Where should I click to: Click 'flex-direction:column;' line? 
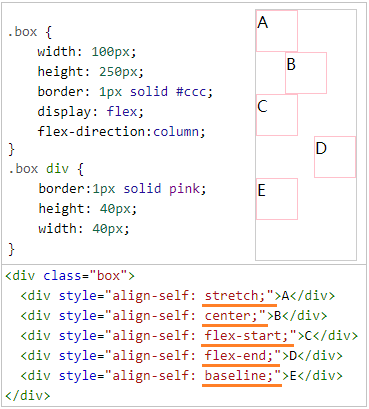(121, 132)
